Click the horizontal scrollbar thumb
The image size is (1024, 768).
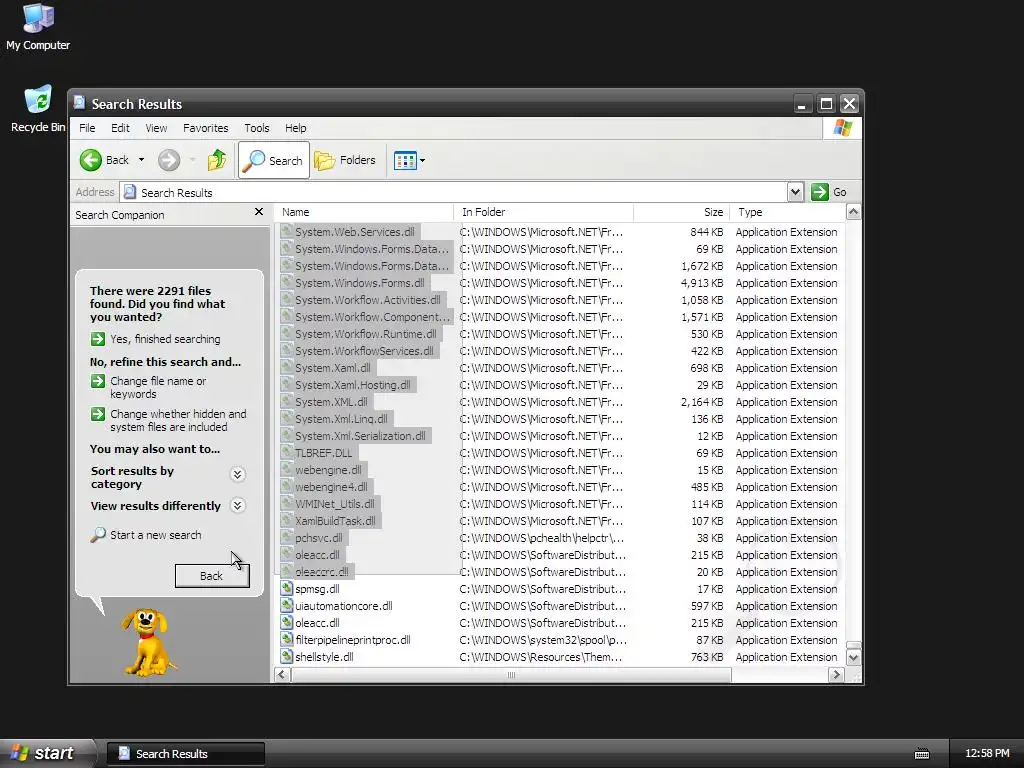pyautogui.click(x=511, y=675)
